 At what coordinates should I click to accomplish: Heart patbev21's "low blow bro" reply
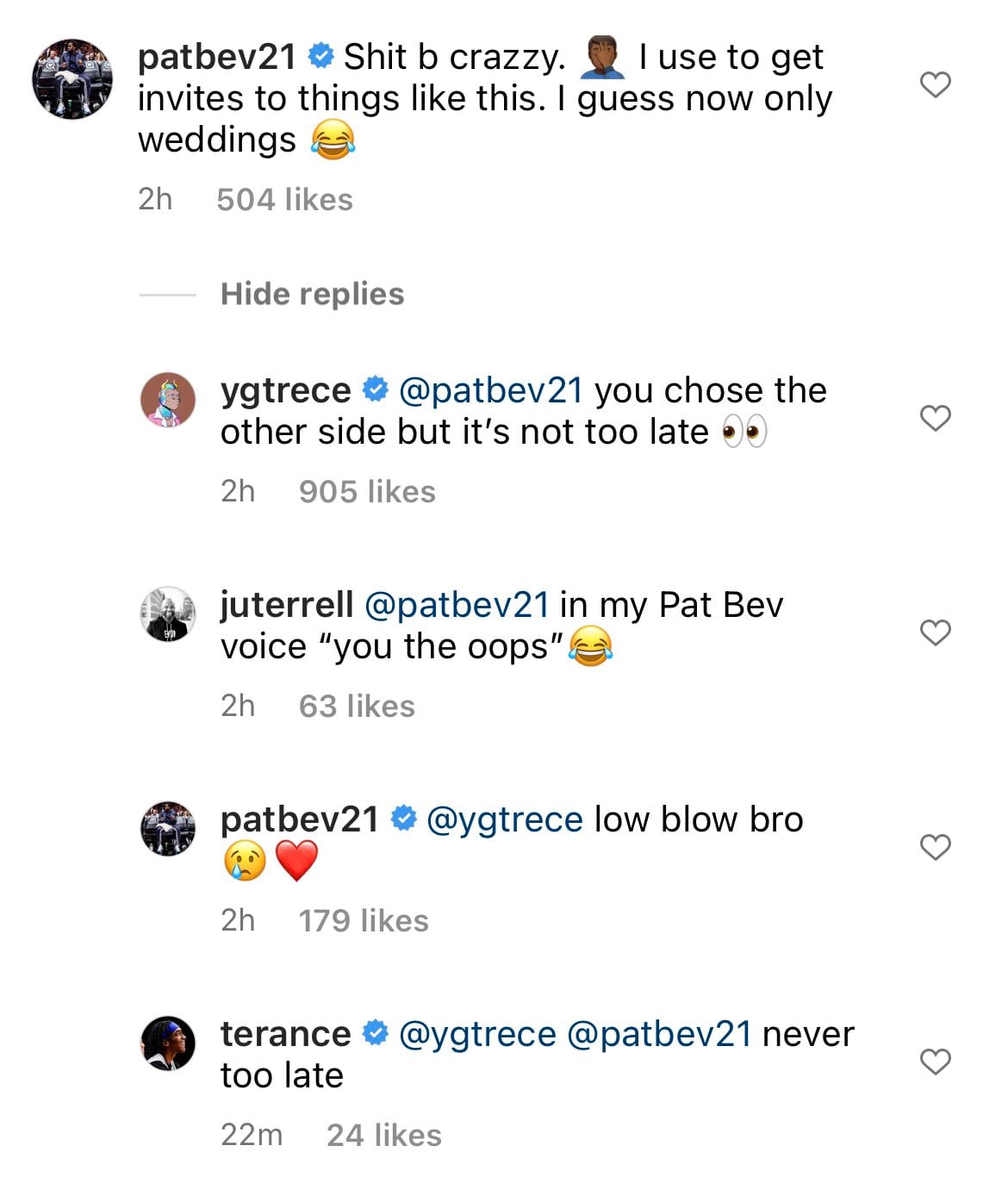(x=936, y=847)
